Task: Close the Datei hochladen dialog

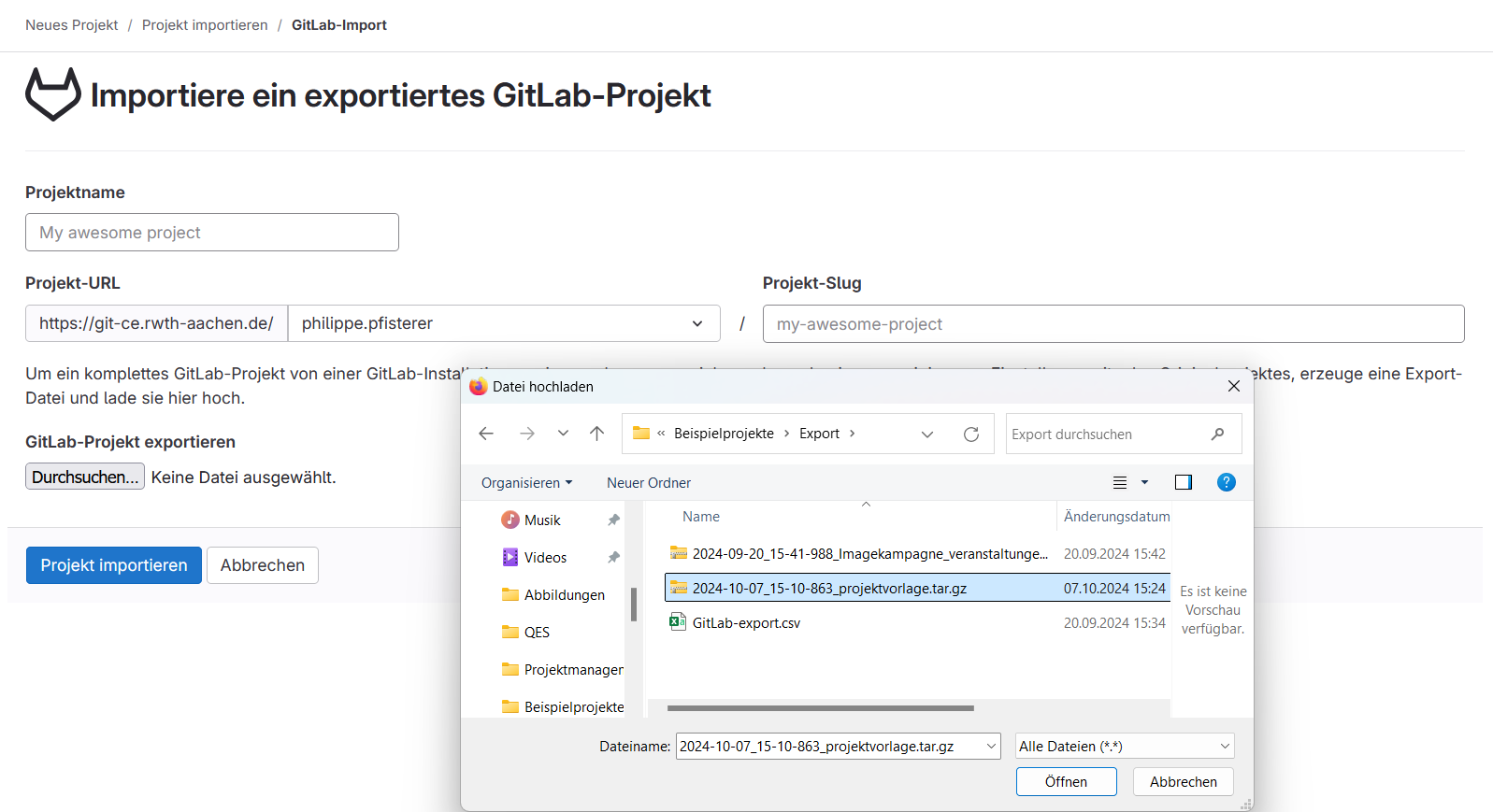Action: [x=1234, y=386]
